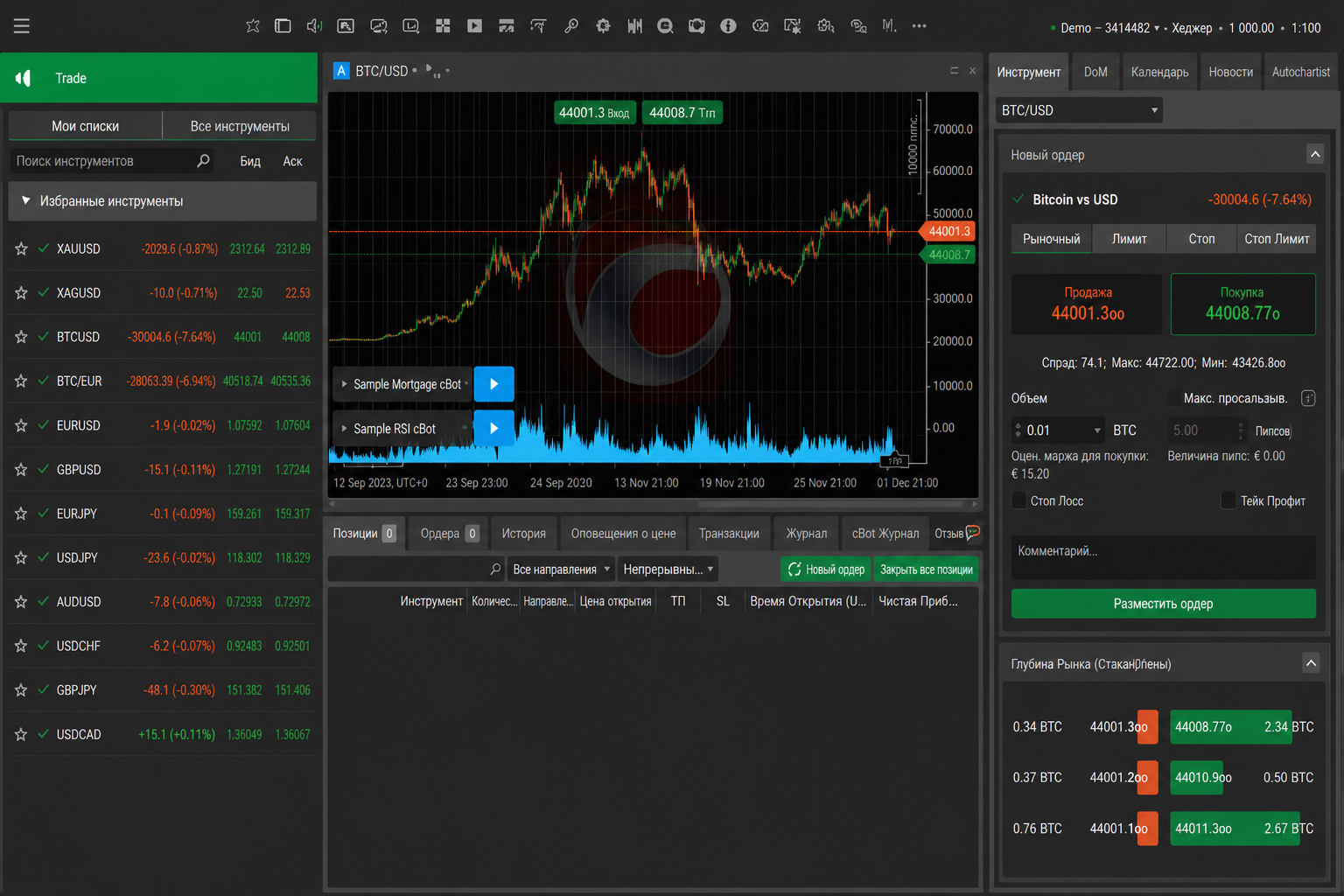This screenshot has width=1344, height=896.
Task: Click the Продажа sell price button
Action: (1087, 304)
